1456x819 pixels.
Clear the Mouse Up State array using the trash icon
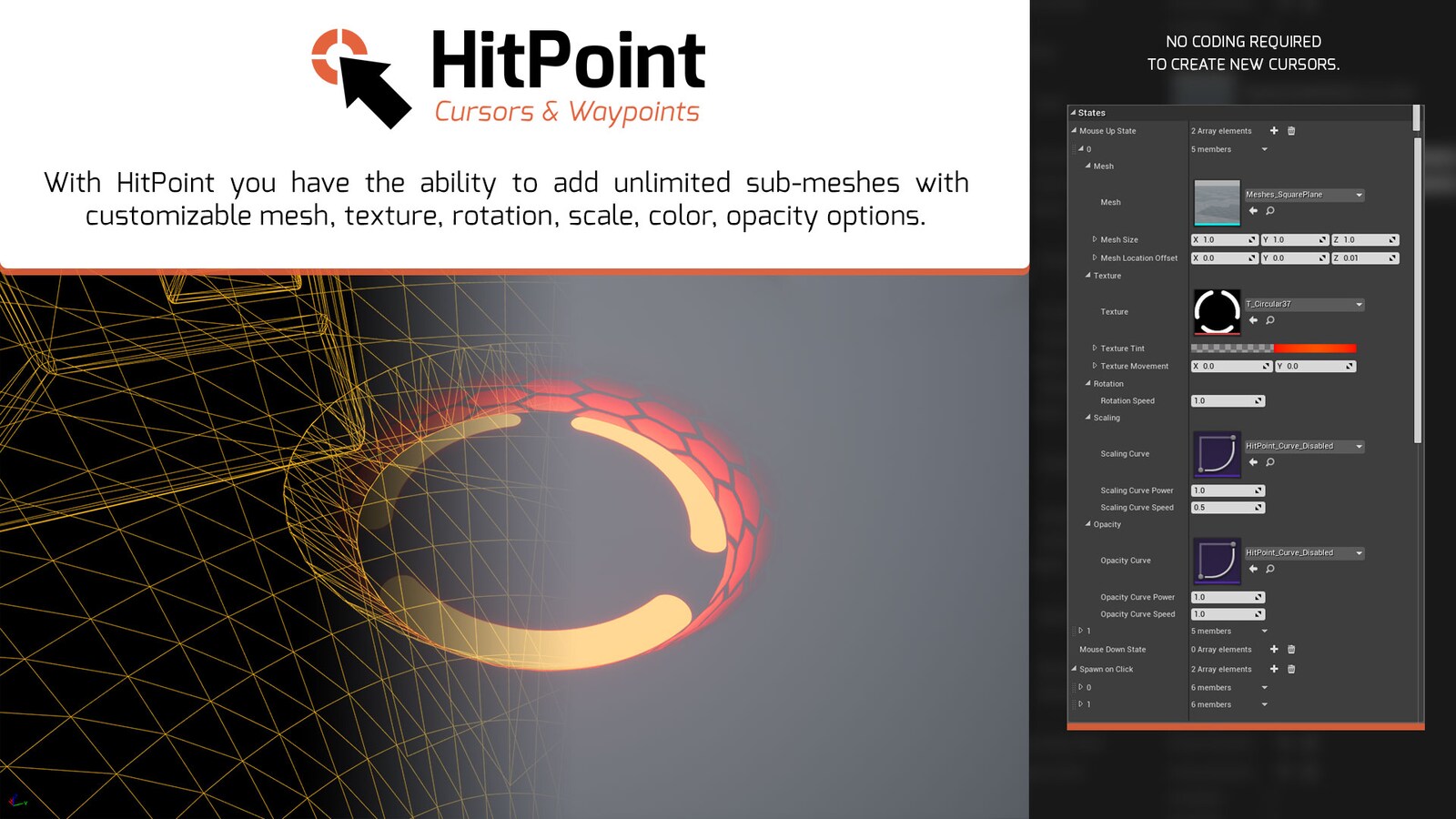[x=1291, y=131]
